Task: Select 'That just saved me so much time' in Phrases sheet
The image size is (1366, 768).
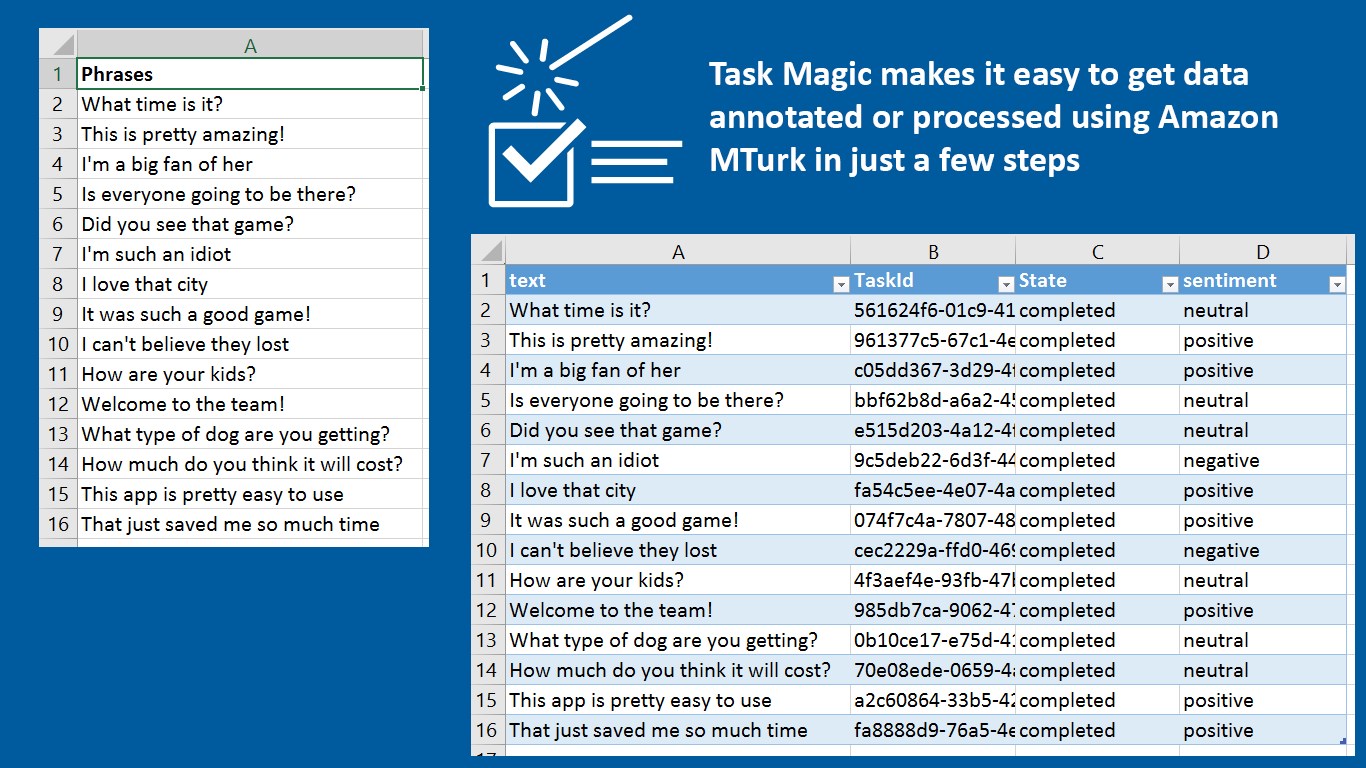Action: 250,524
